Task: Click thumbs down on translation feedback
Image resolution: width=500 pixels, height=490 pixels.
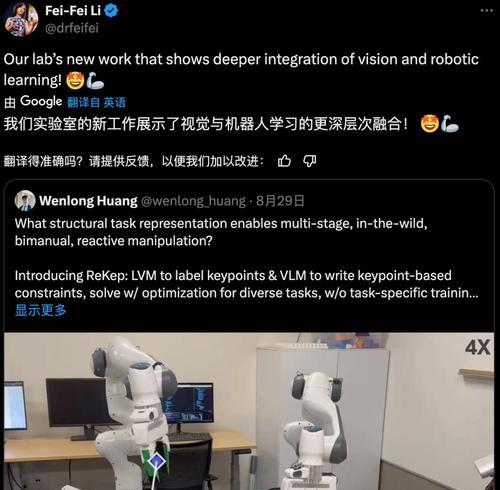Action: coord(310,161)
